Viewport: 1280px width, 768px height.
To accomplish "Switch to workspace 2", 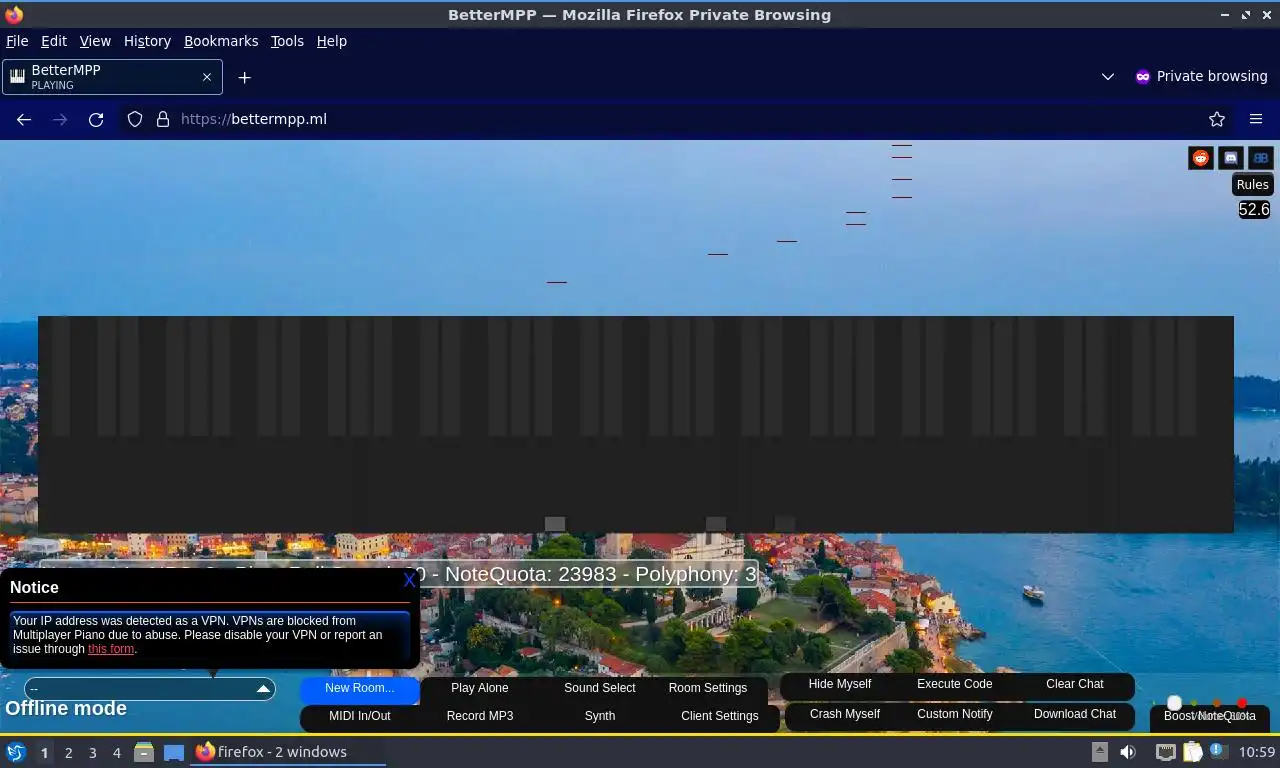I will 68,753.
